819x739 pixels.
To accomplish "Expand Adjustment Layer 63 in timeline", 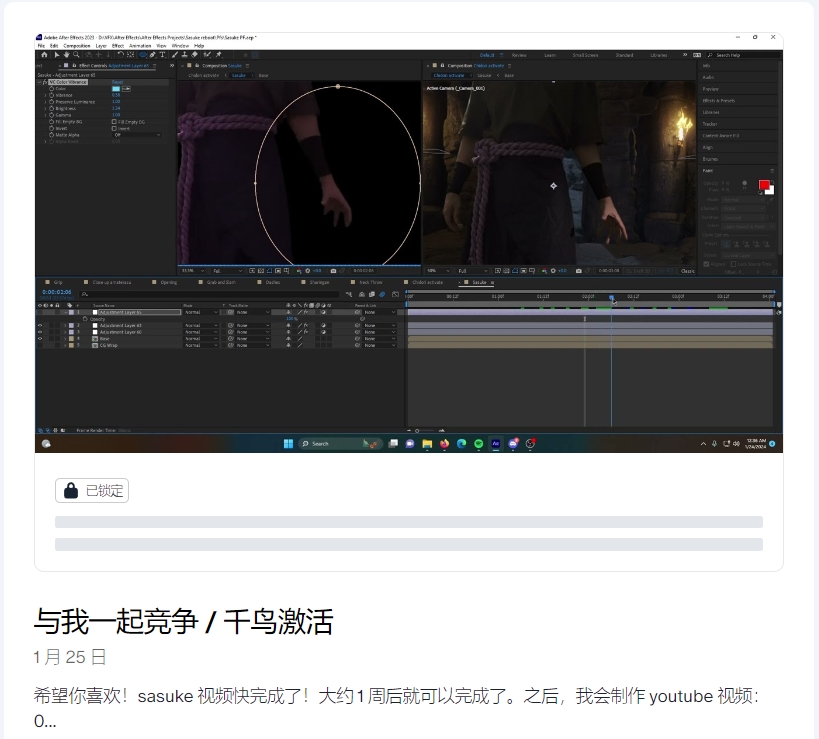I will (65, 325).
